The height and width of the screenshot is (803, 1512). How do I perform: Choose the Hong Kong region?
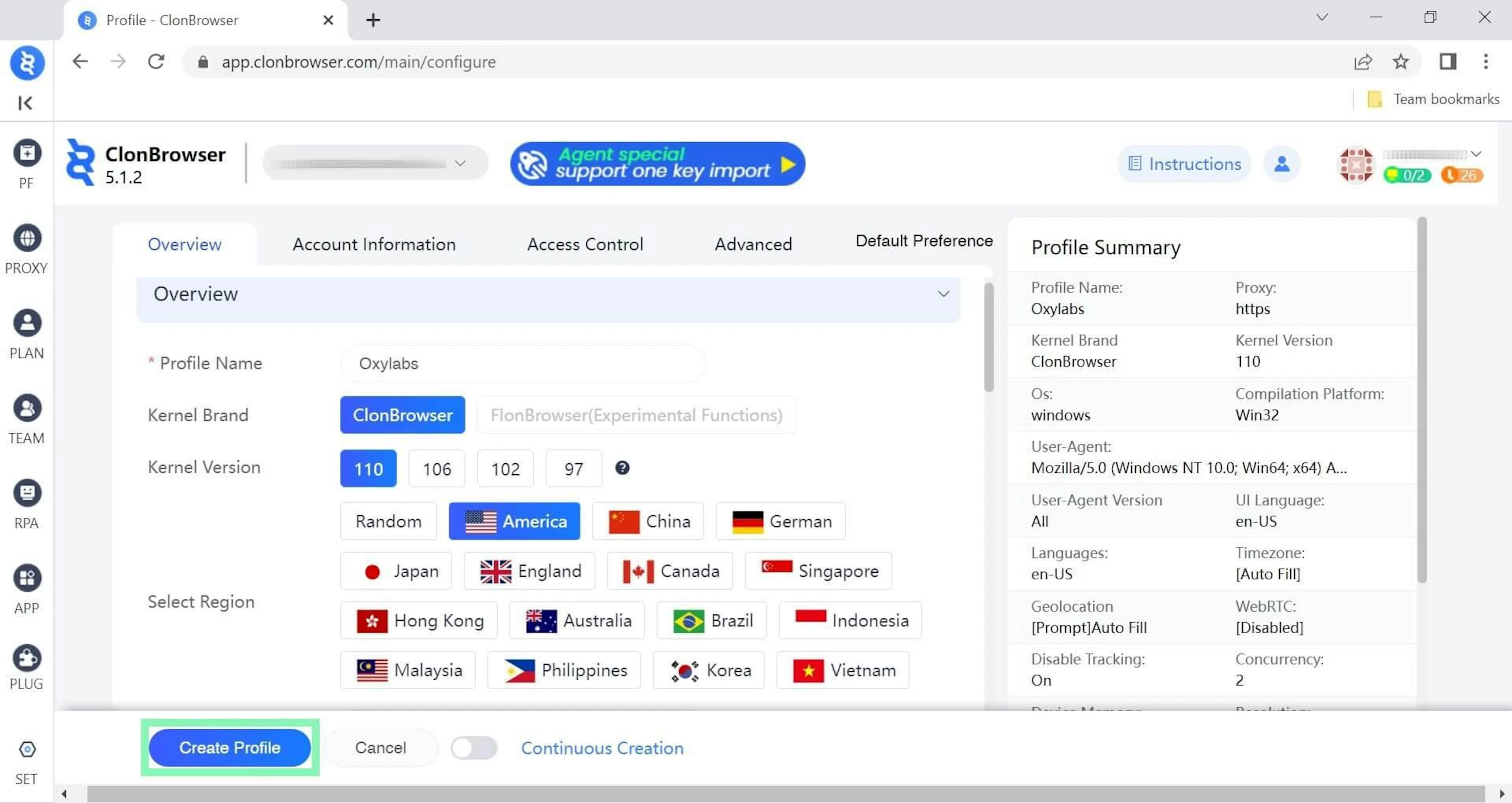tap(419, 620)
